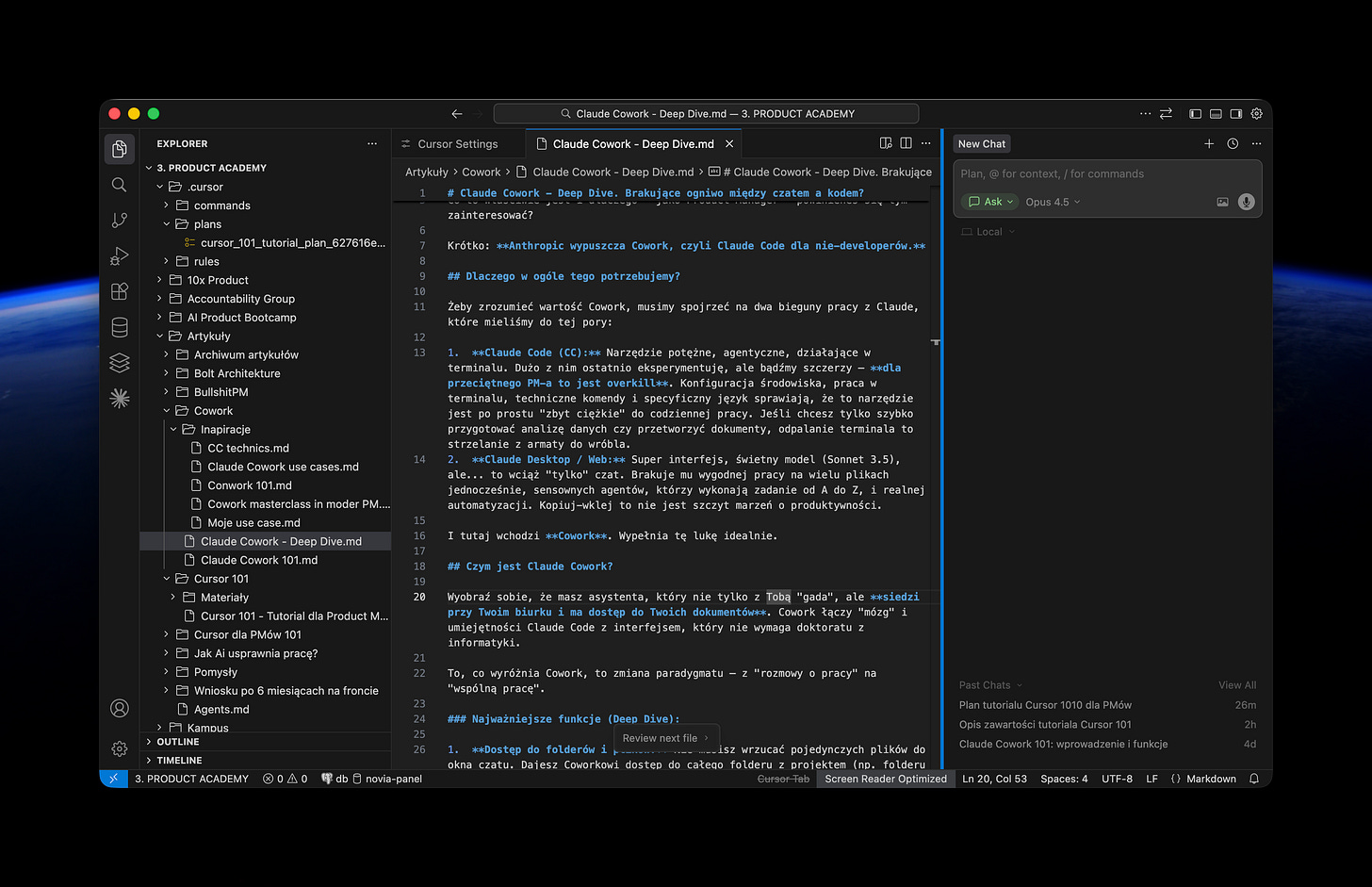
Task: Show chat history clock icon
Action: 1233,143
